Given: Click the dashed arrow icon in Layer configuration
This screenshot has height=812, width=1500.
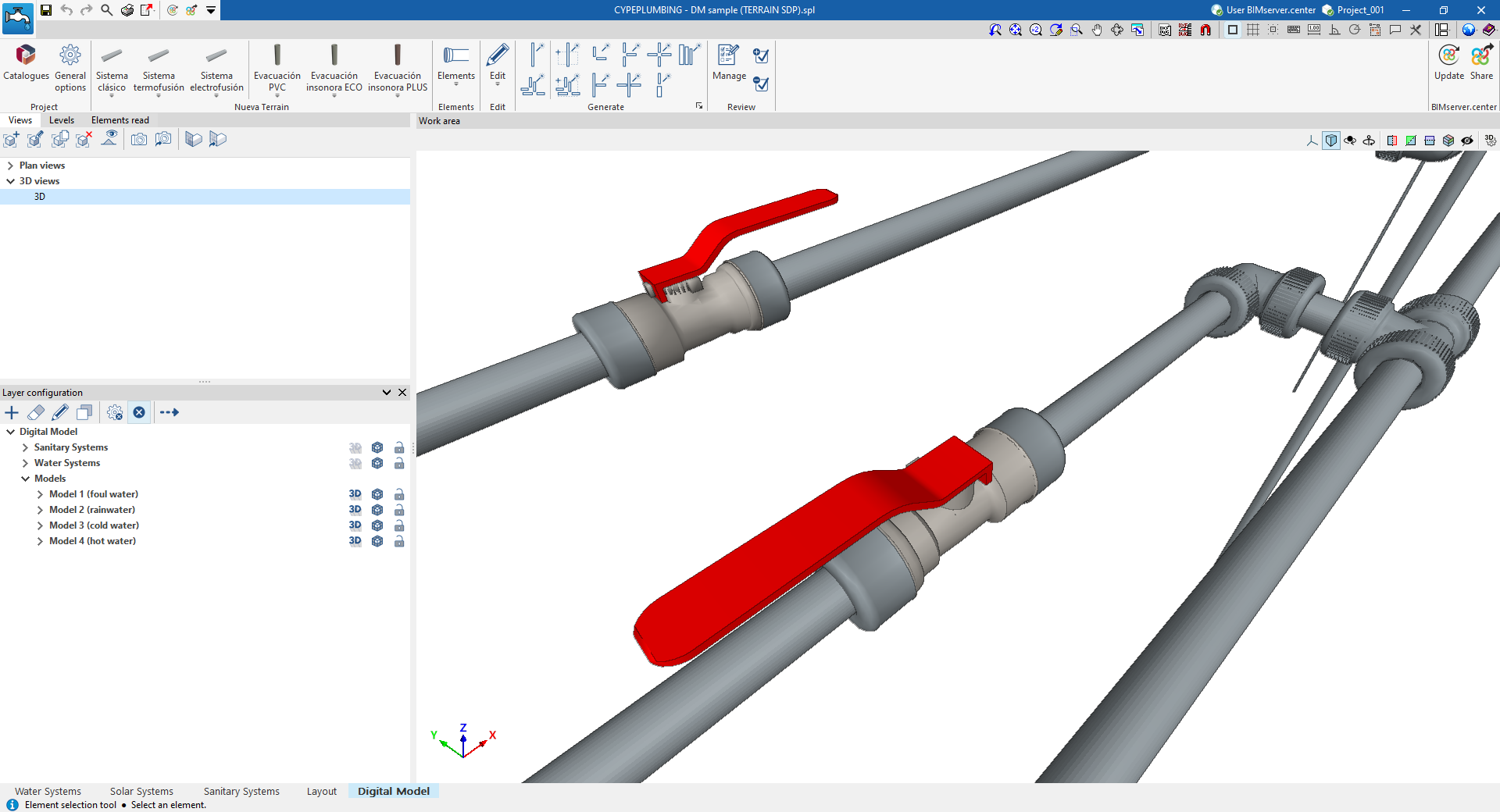Looking at the screenshot, I should pos(170,412).
